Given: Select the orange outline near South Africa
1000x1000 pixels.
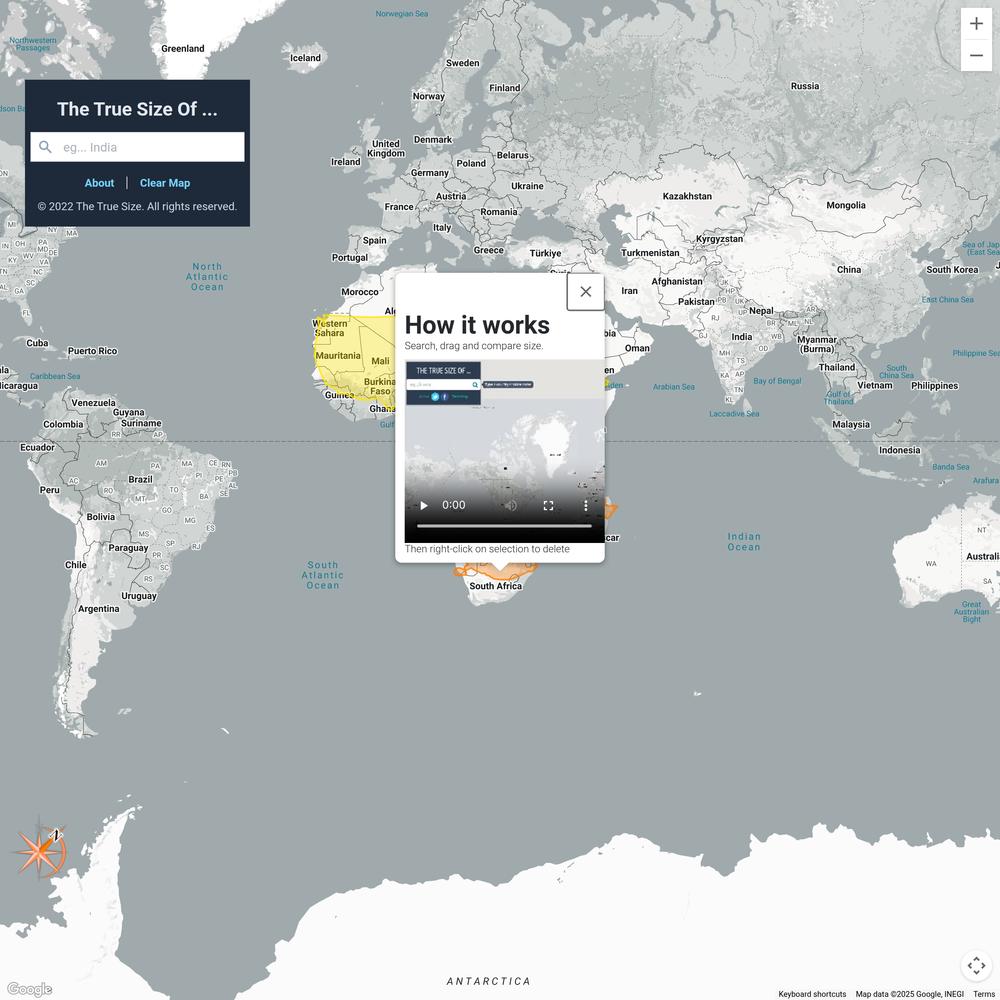Looking at the screenshot, I should point(495,571).
